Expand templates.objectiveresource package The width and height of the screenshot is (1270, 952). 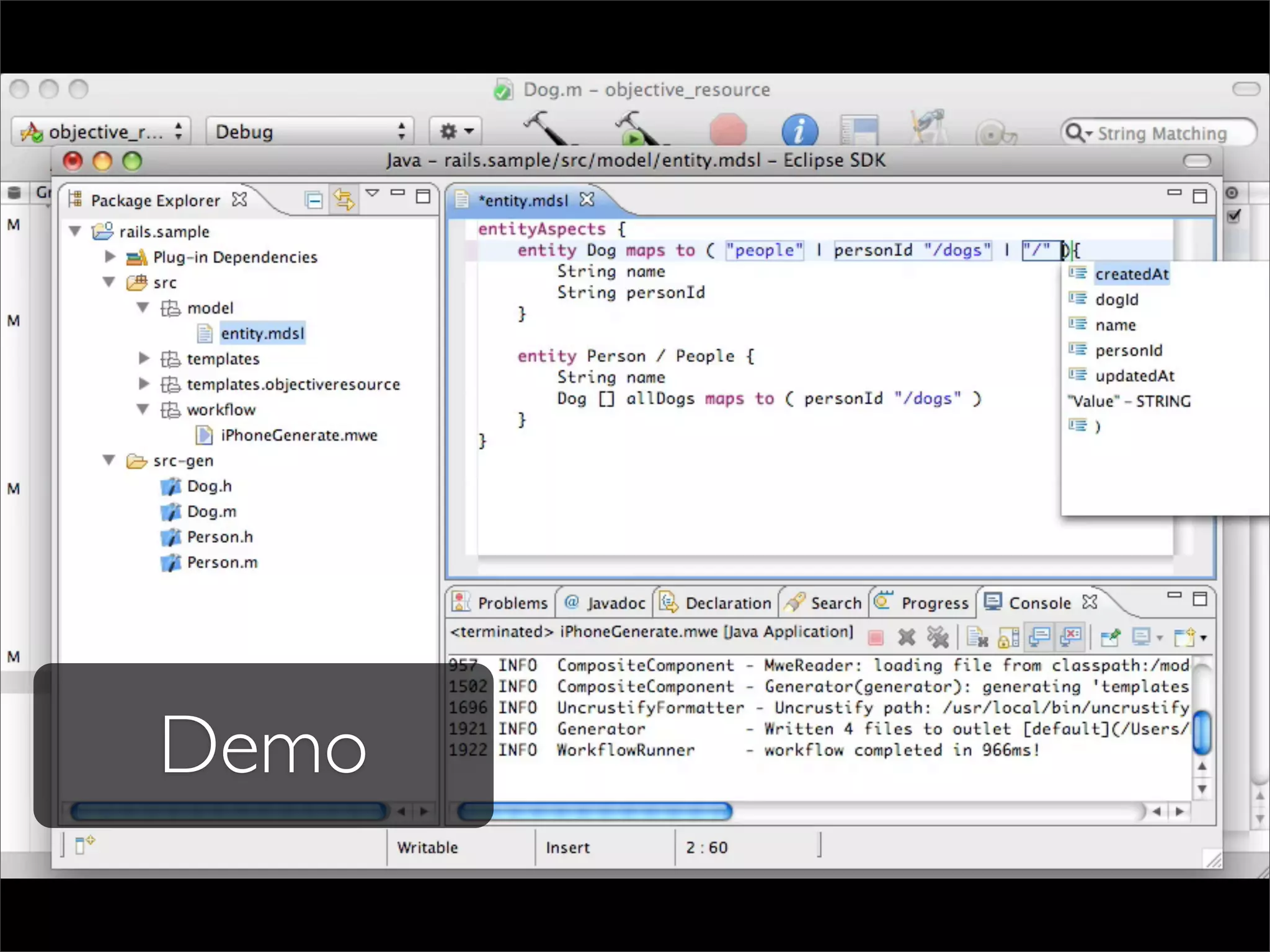[x=144, y=384]
